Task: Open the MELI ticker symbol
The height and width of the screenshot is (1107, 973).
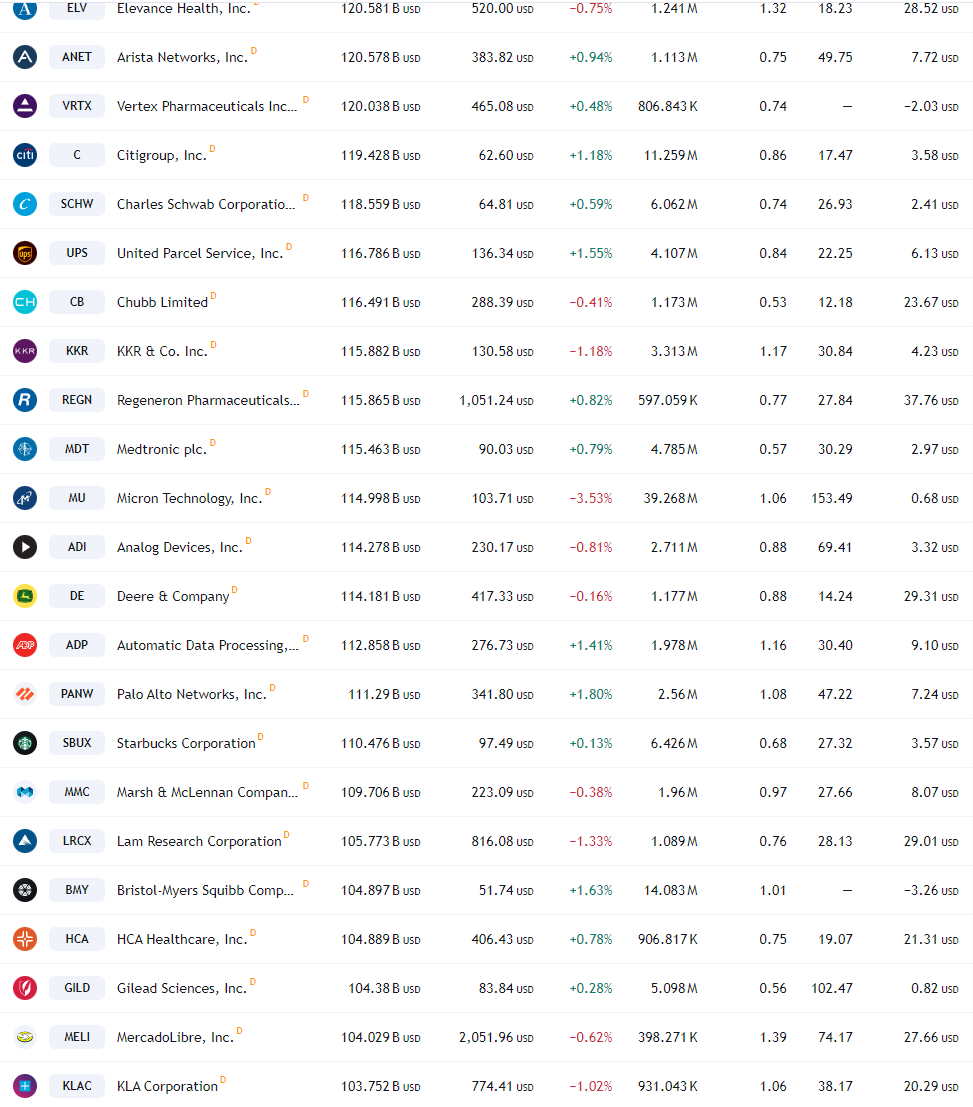Action: [x=77, y=1037]
